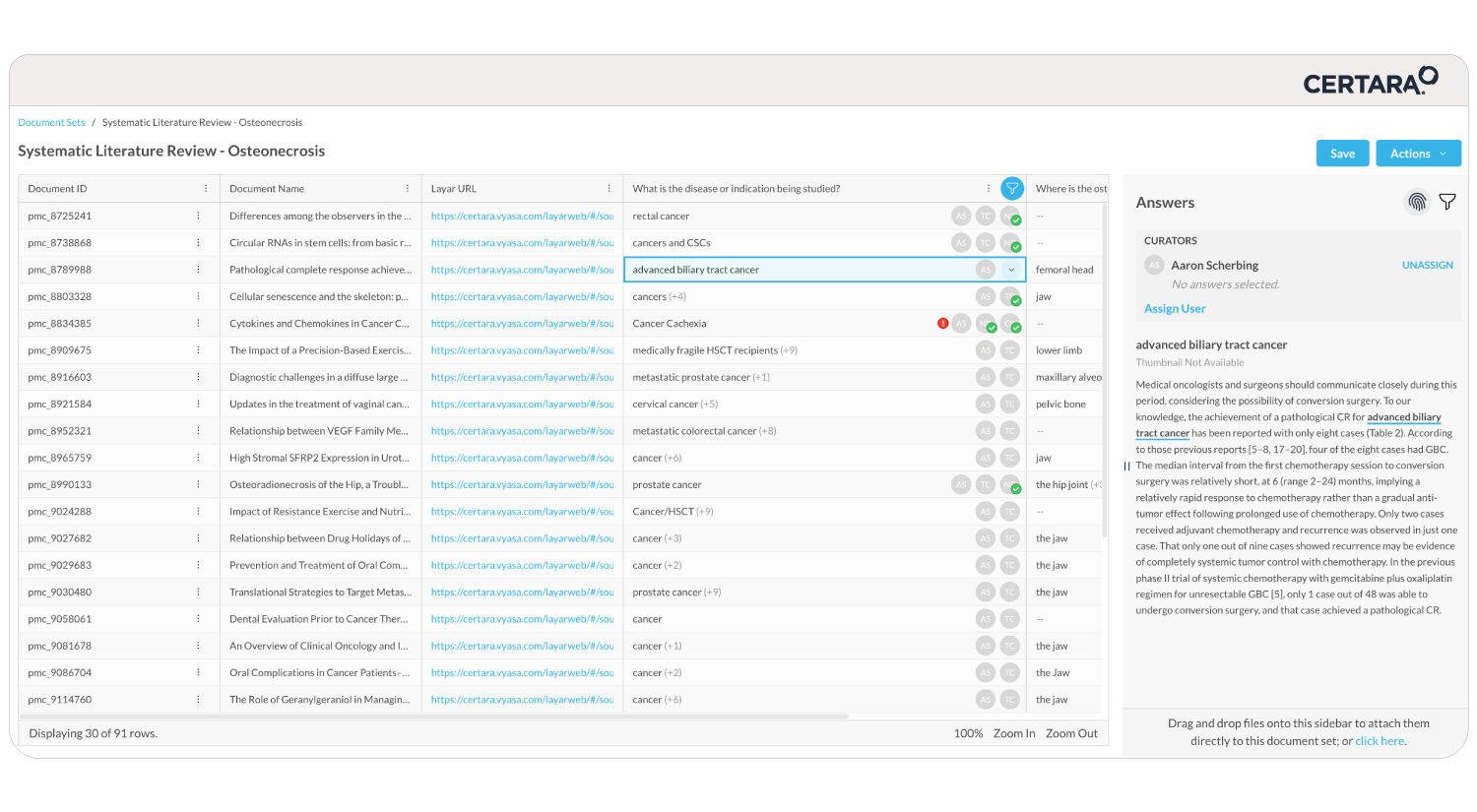Click the blue filter icon in disease column header
The width and height of the screenshot is (1477, 812).
pyautogui.click(x=1011, y=188)
